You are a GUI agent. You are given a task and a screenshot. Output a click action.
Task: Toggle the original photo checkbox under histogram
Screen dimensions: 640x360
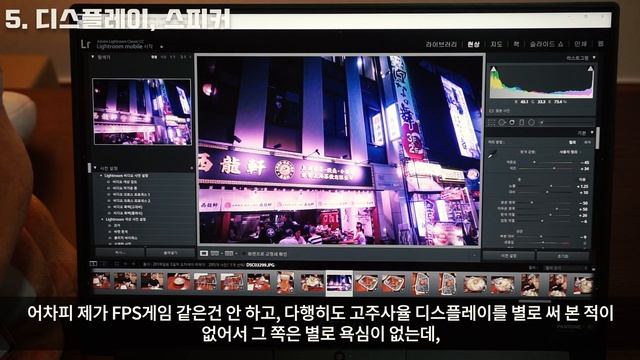[491, 111]
